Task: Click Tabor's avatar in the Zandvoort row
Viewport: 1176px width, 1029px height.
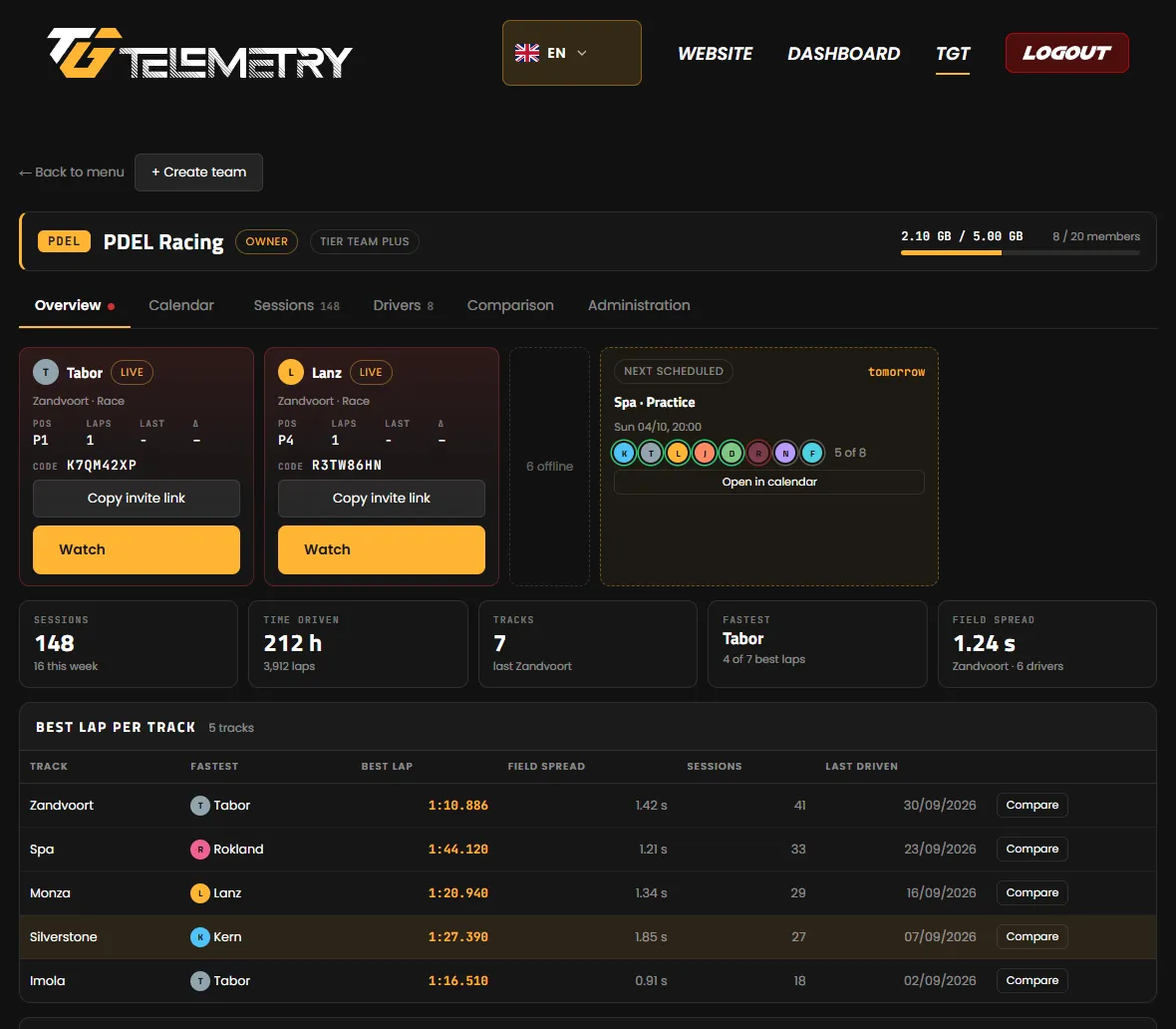Action: (200, 806)
